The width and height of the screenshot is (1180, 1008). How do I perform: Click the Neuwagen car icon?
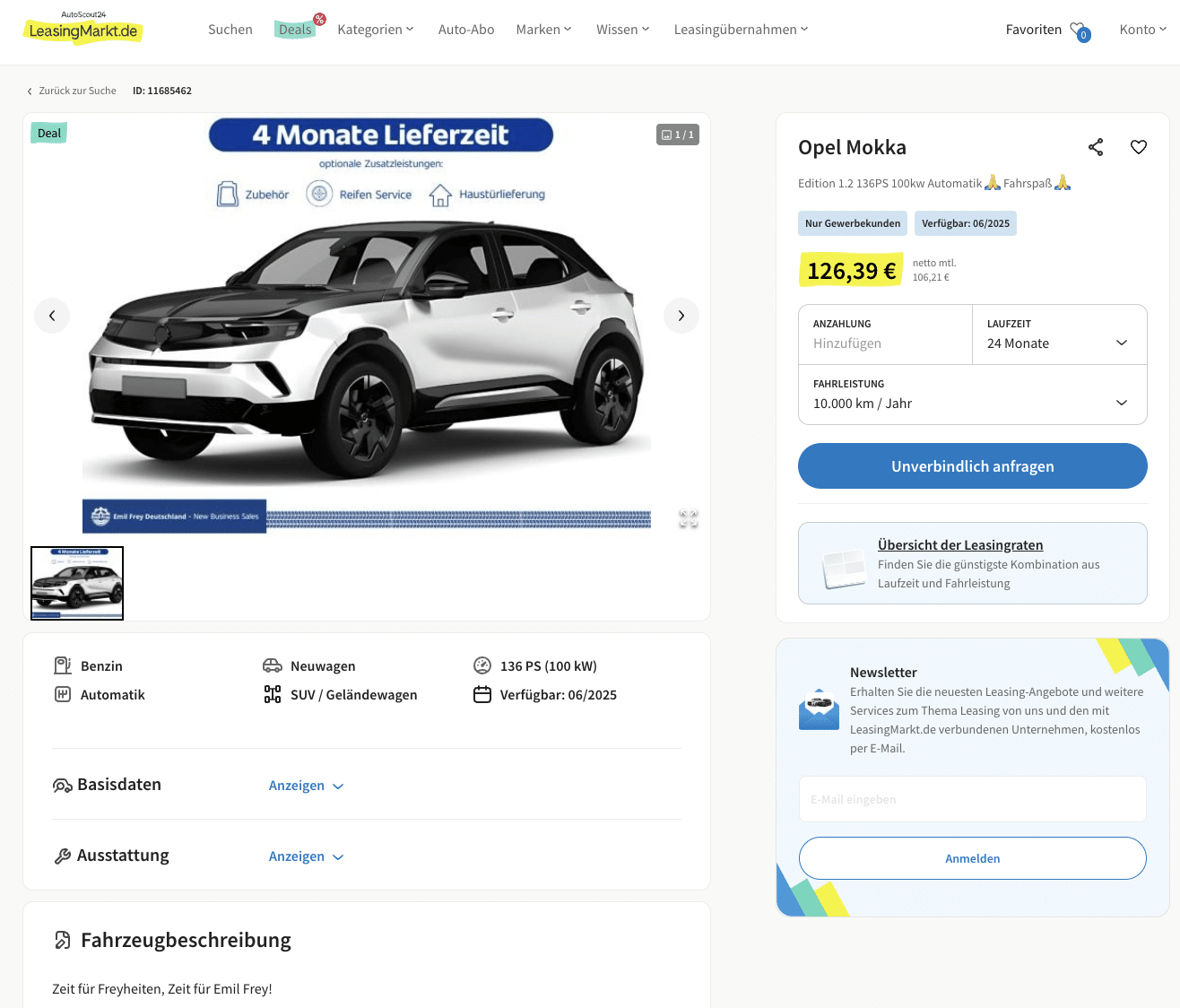(x=273, y=665)
